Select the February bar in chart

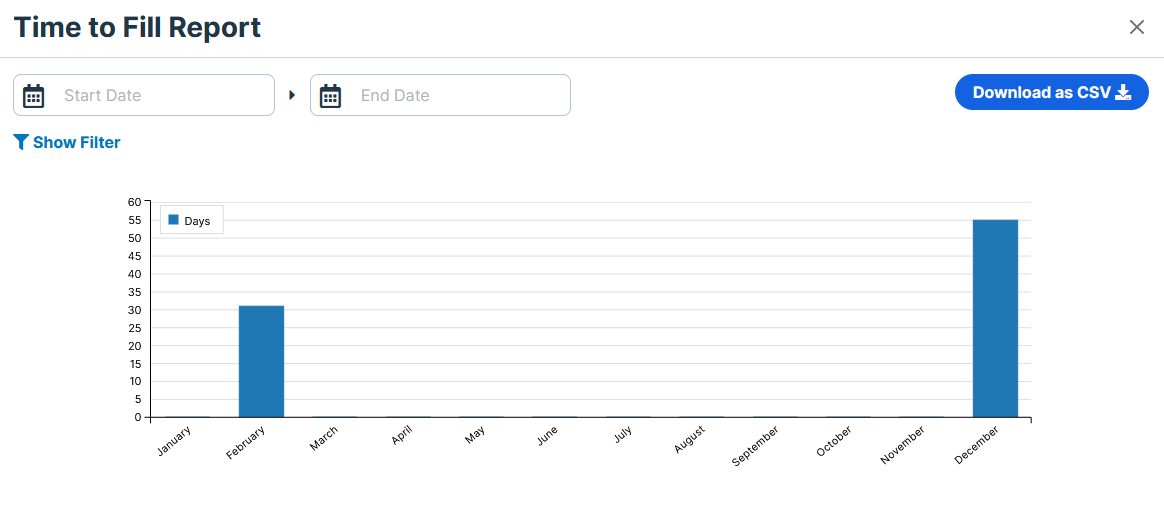pyautogui.click(x=261, y=361)
